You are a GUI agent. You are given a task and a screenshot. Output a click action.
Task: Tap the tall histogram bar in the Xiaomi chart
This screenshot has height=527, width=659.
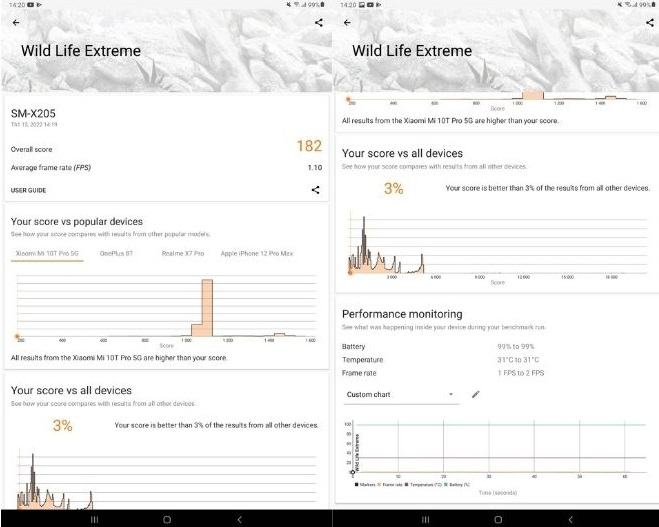point(207,308)
